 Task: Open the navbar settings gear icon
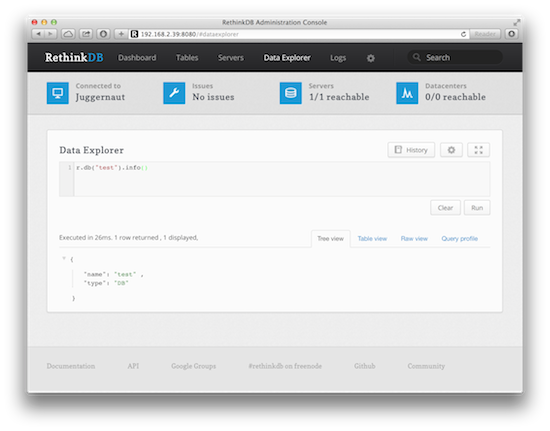371,58
